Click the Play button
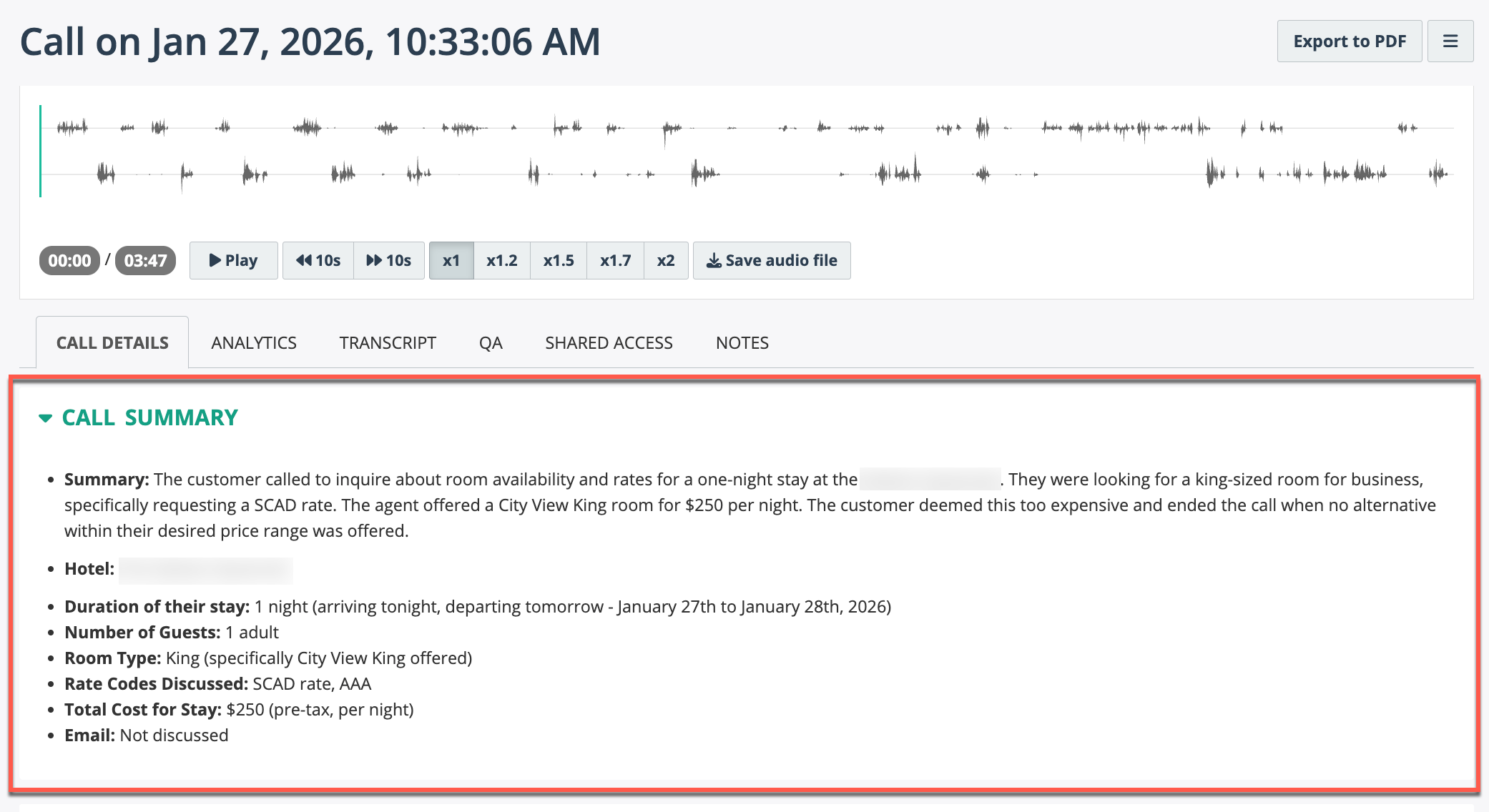Viewport: 1489px width, 812px height. (233, 260)
